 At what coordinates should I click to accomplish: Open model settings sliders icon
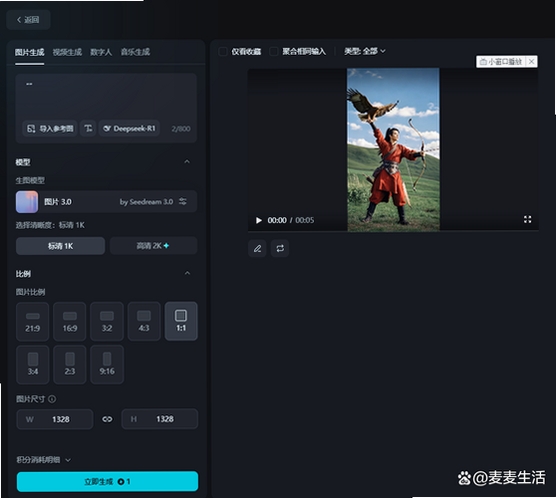[x=183, y=201]
